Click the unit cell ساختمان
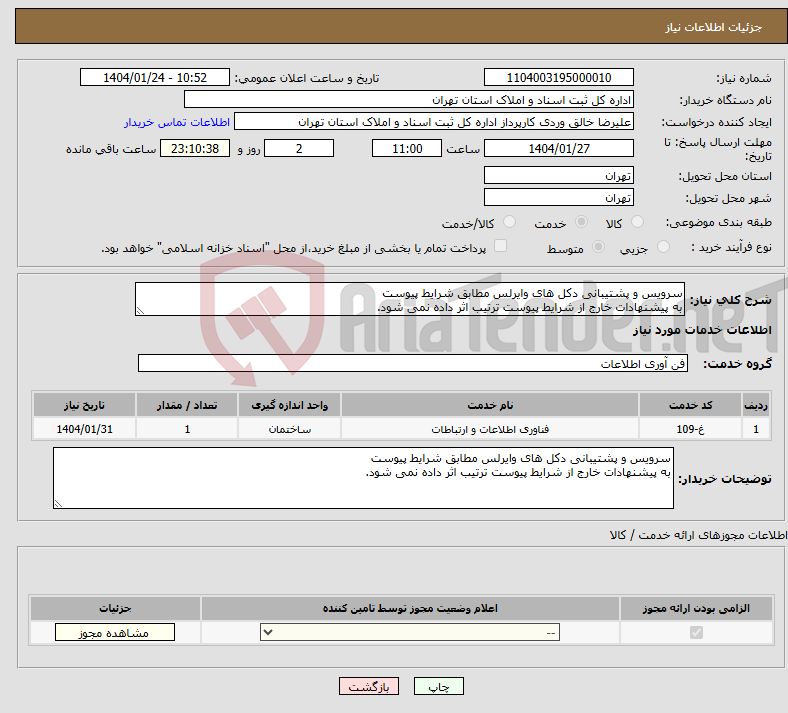The width and height of the screenshot is (788, 713). (289, 429)
